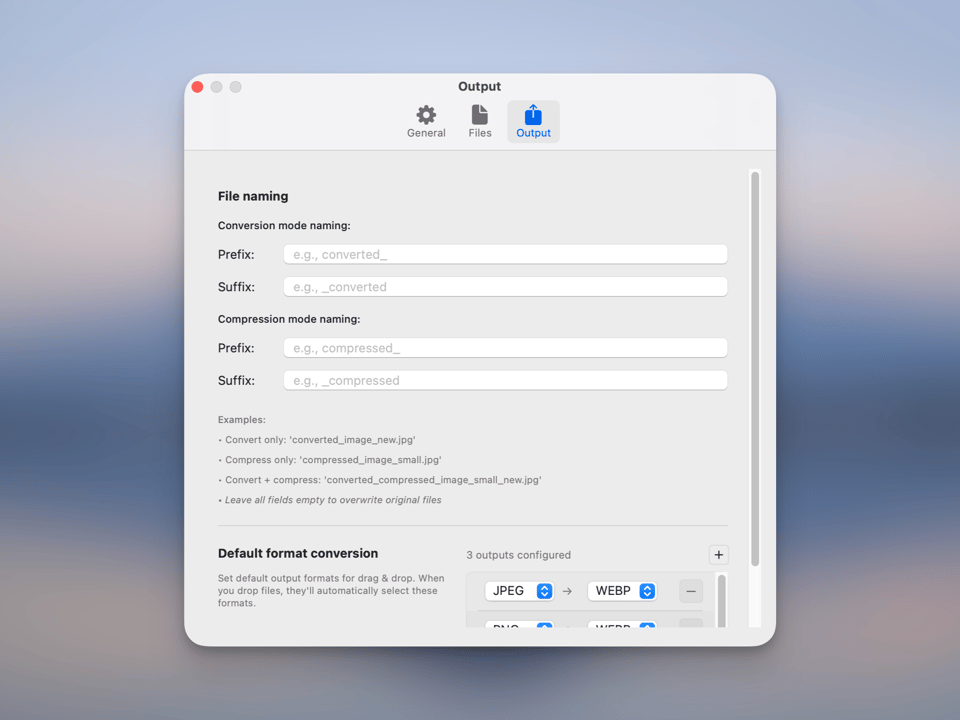Click the Compression mode Prefix field
This screenshot has height=720, width=960.
point(505,348)
